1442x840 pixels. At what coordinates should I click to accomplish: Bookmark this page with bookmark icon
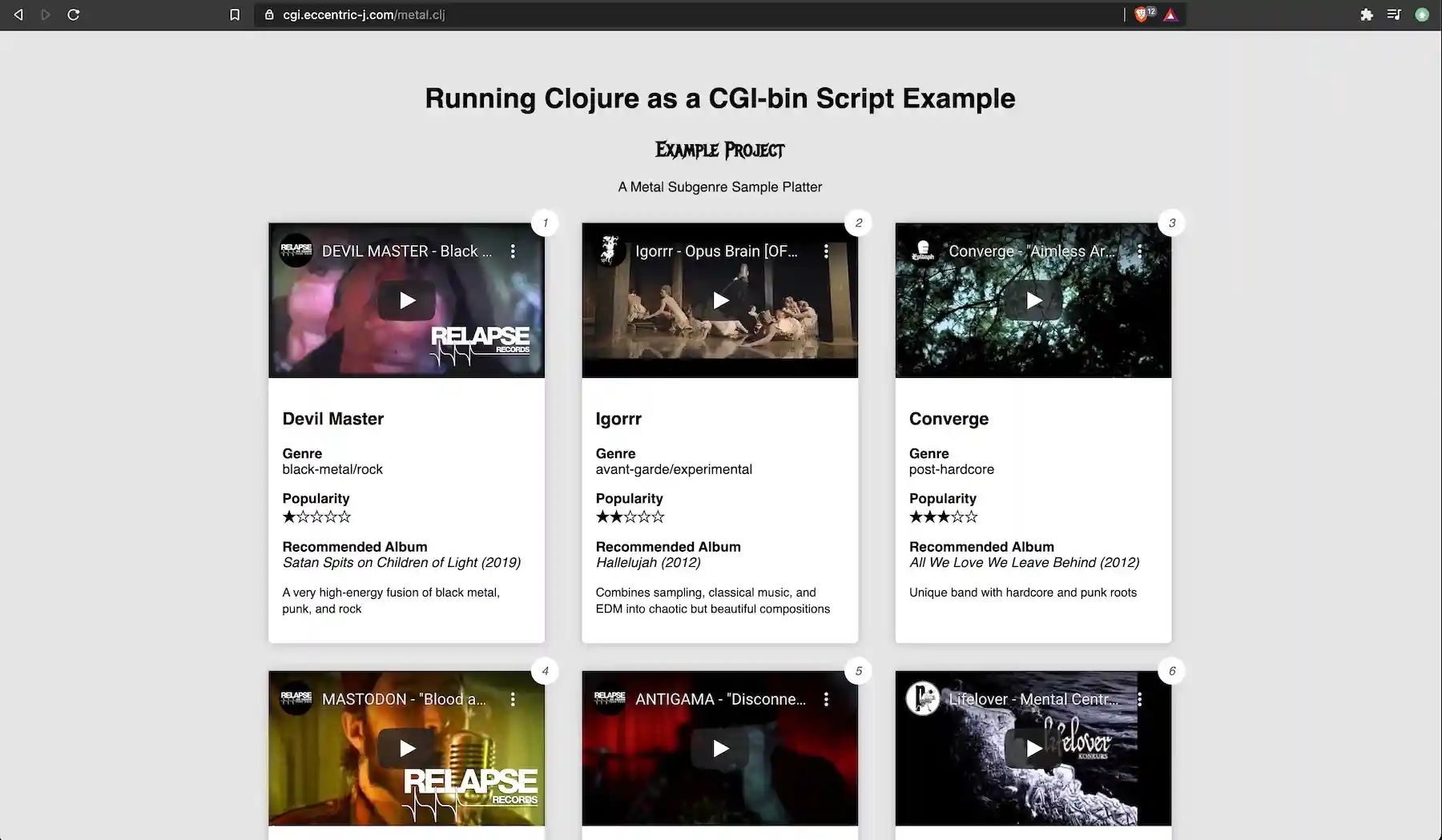pyautogui.click(x=235, y=14)
